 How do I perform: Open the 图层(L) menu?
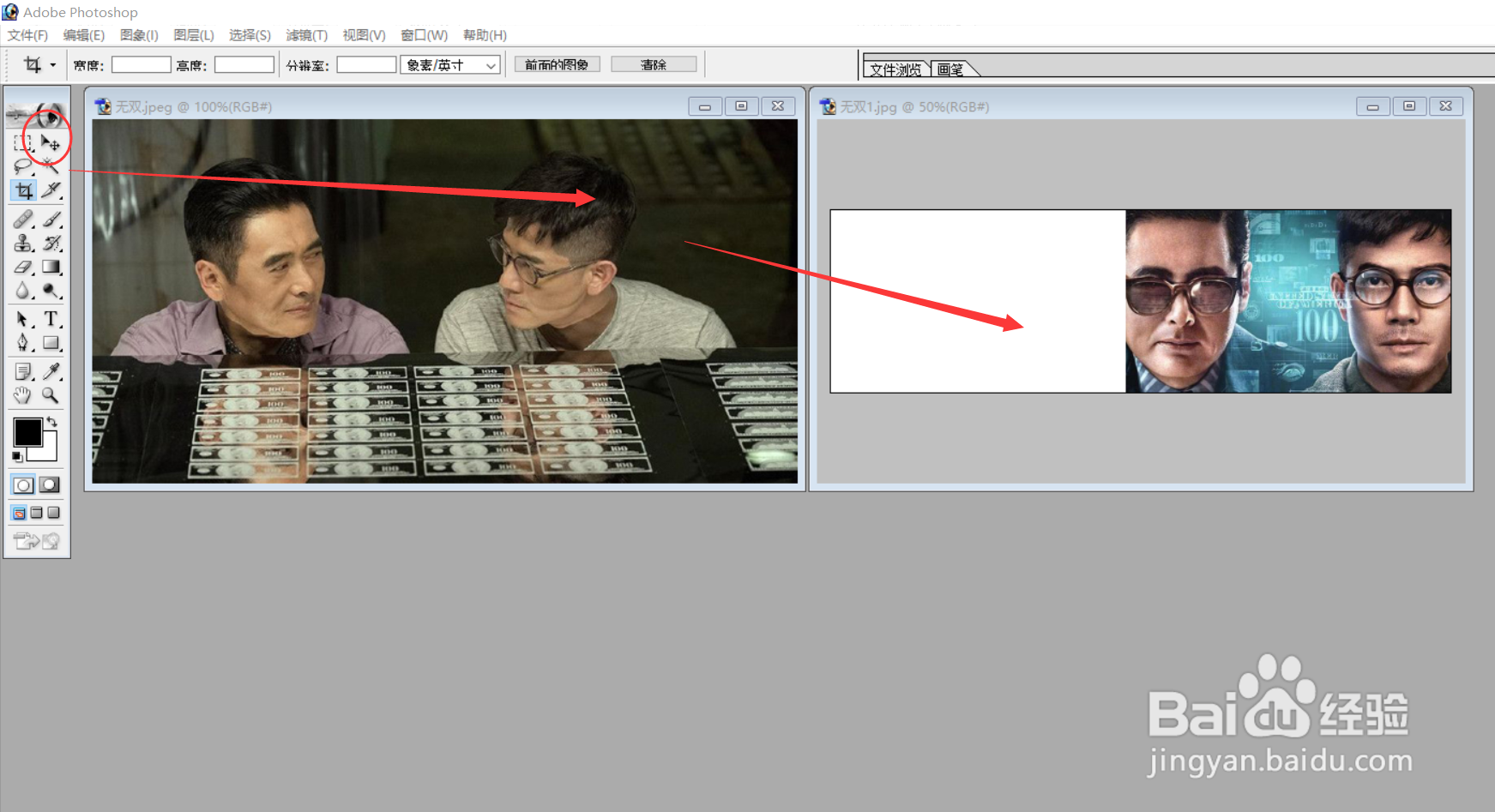(x=194, y=35)
